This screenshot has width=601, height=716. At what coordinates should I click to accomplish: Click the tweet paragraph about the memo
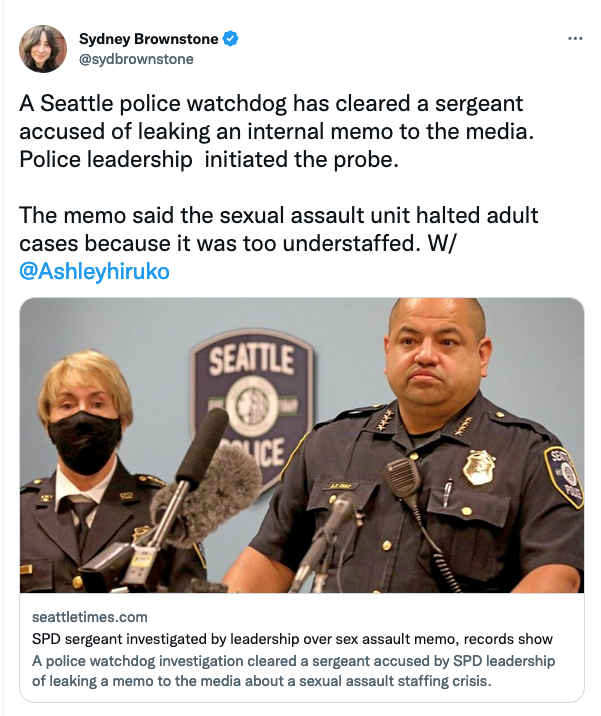(x=279, y=243)
